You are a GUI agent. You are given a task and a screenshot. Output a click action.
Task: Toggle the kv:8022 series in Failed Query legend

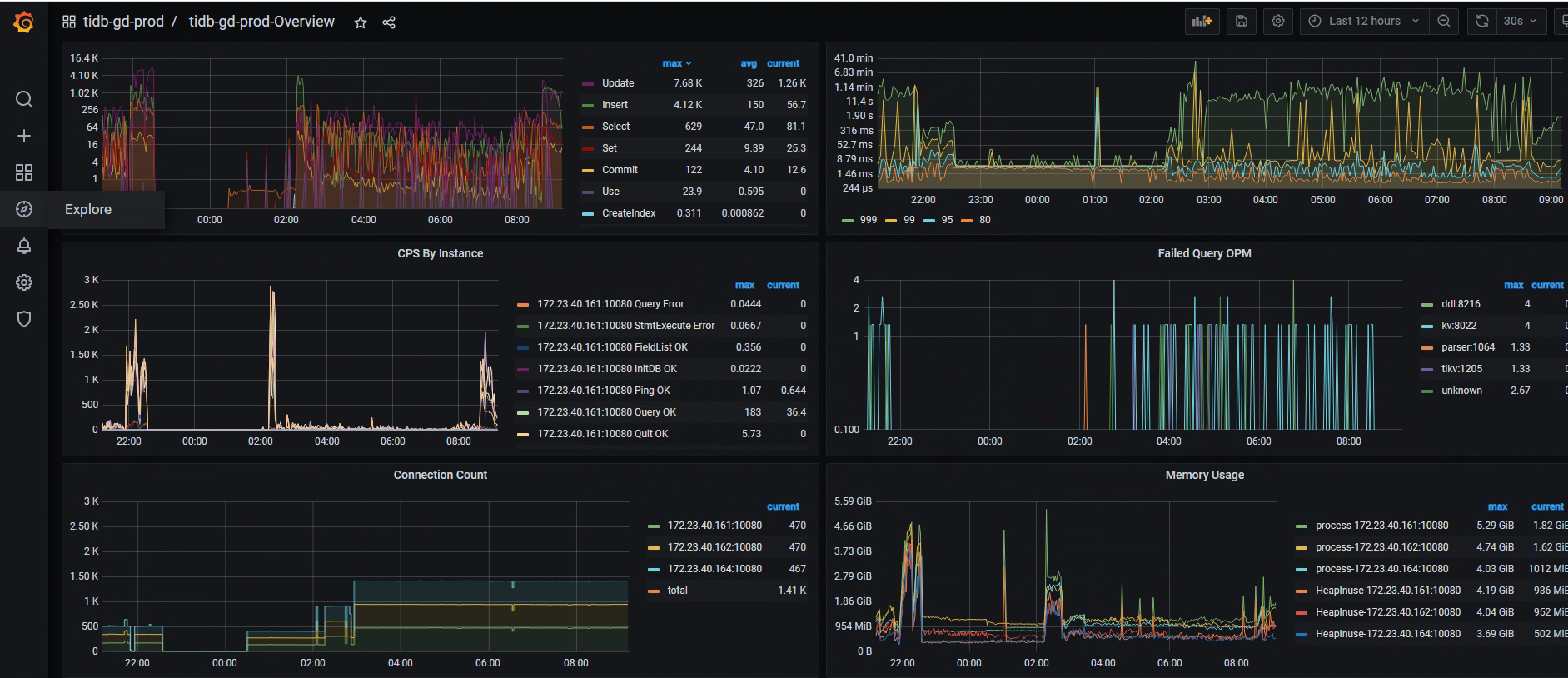(1458, 326)
